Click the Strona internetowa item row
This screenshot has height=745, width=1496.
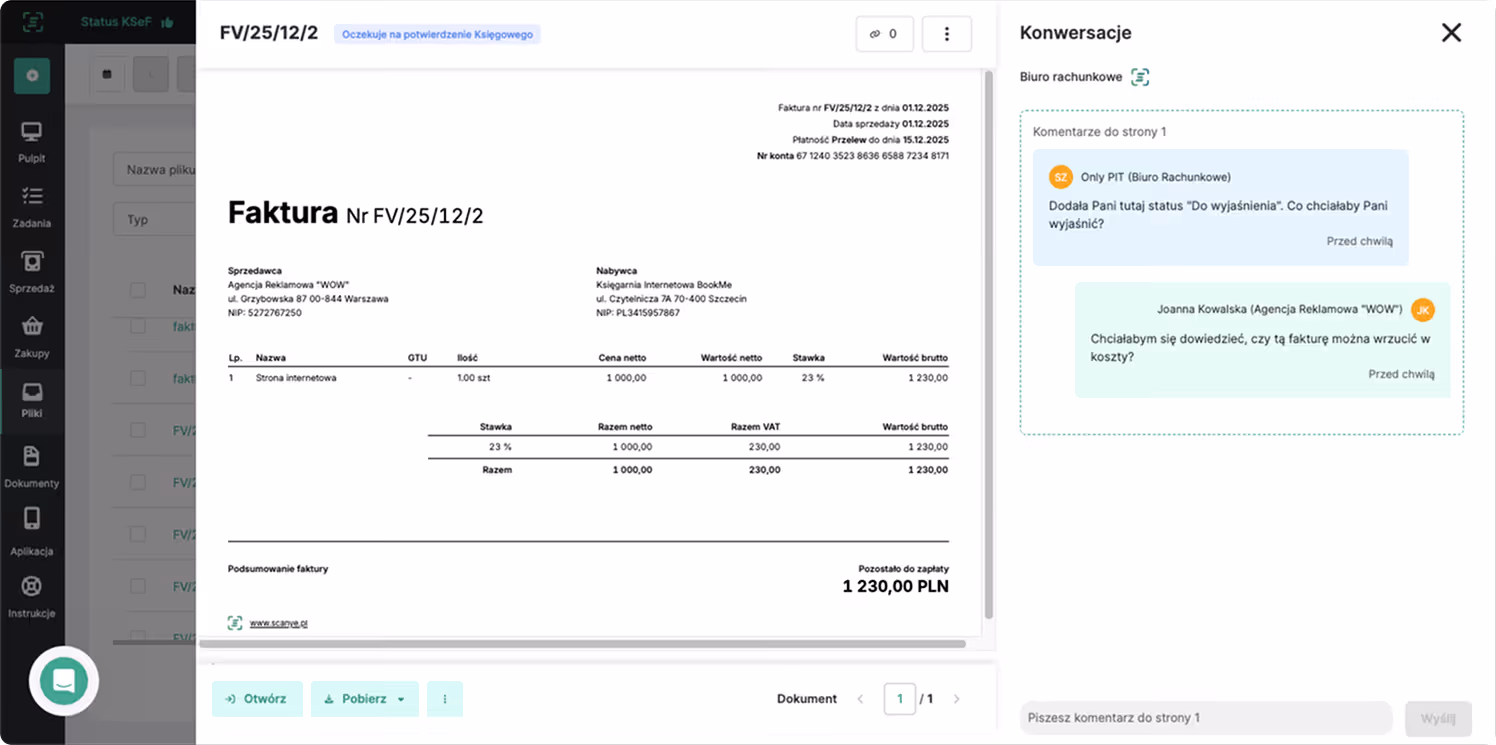point(588,378)
